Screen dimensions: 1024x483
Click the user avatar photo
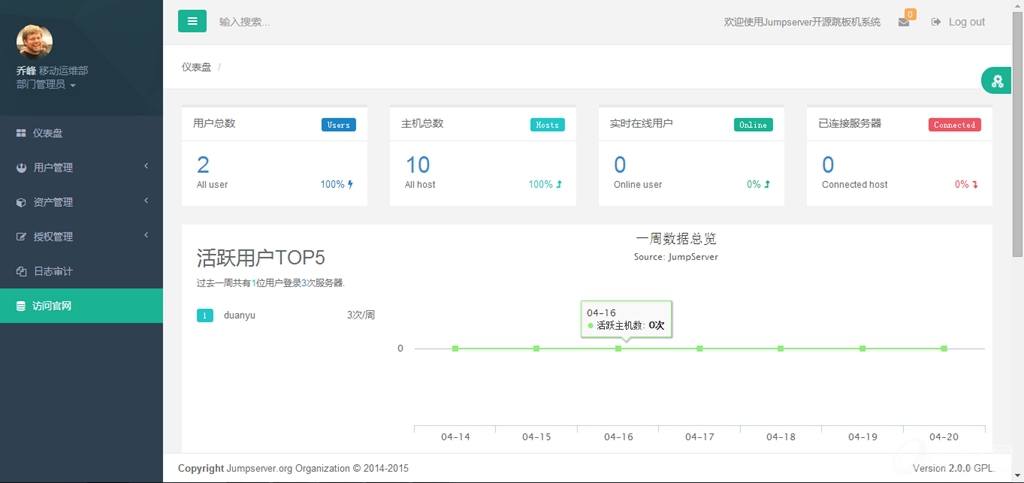pos(35,41)
